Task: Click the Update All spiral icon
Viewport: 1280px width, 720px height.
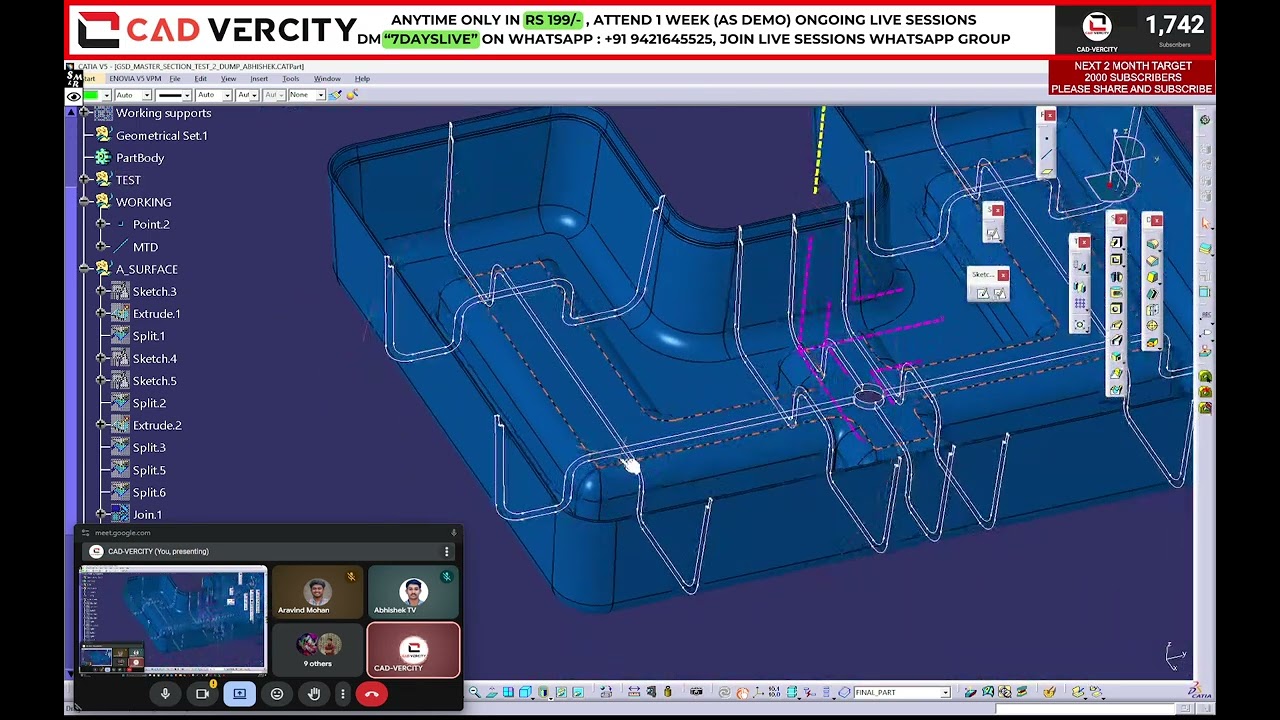Action: coord(724,692)
